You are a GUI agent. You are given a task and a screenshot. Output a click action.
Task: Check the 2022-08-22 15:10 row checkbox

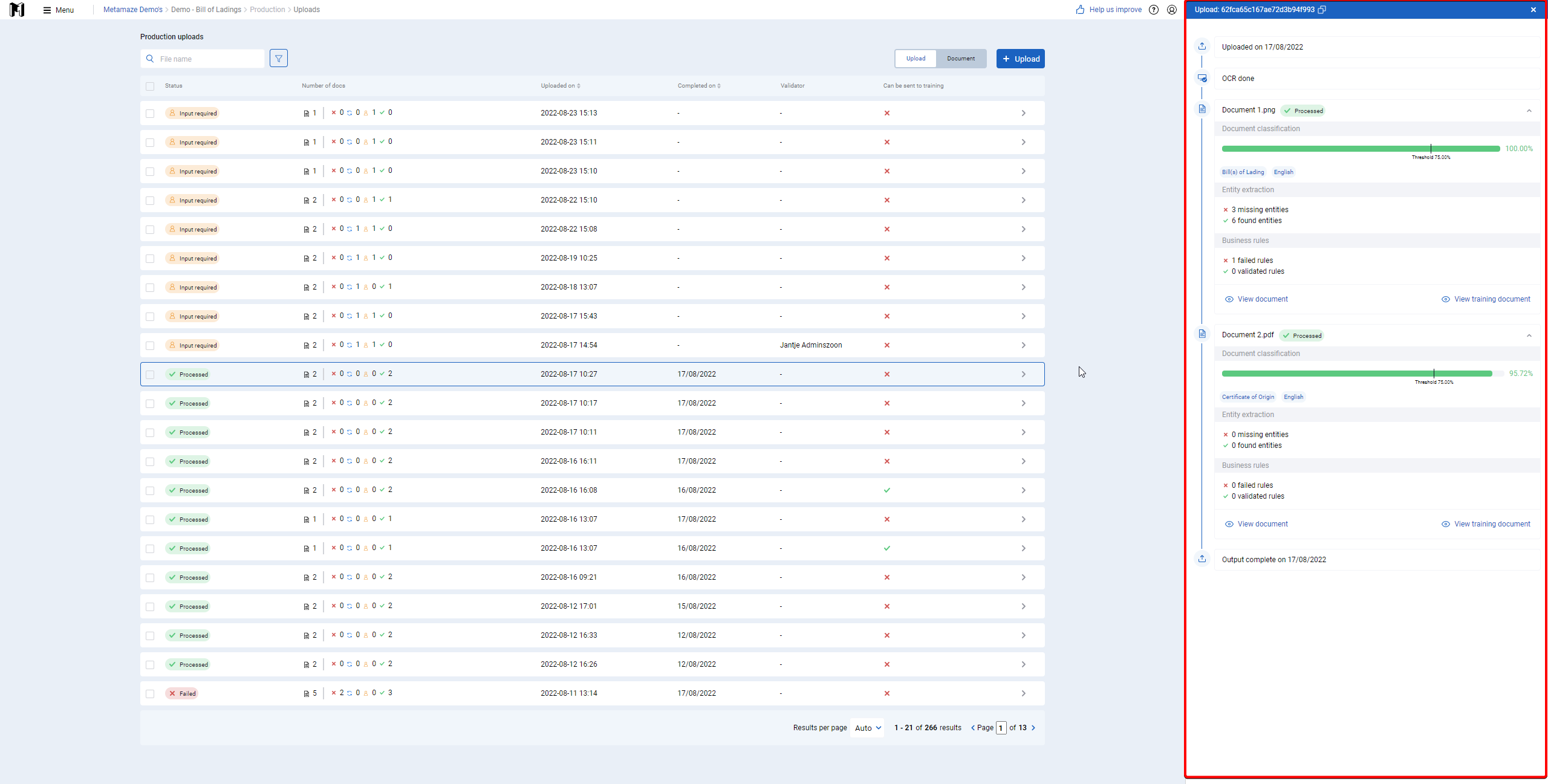(x=150, y=200)
